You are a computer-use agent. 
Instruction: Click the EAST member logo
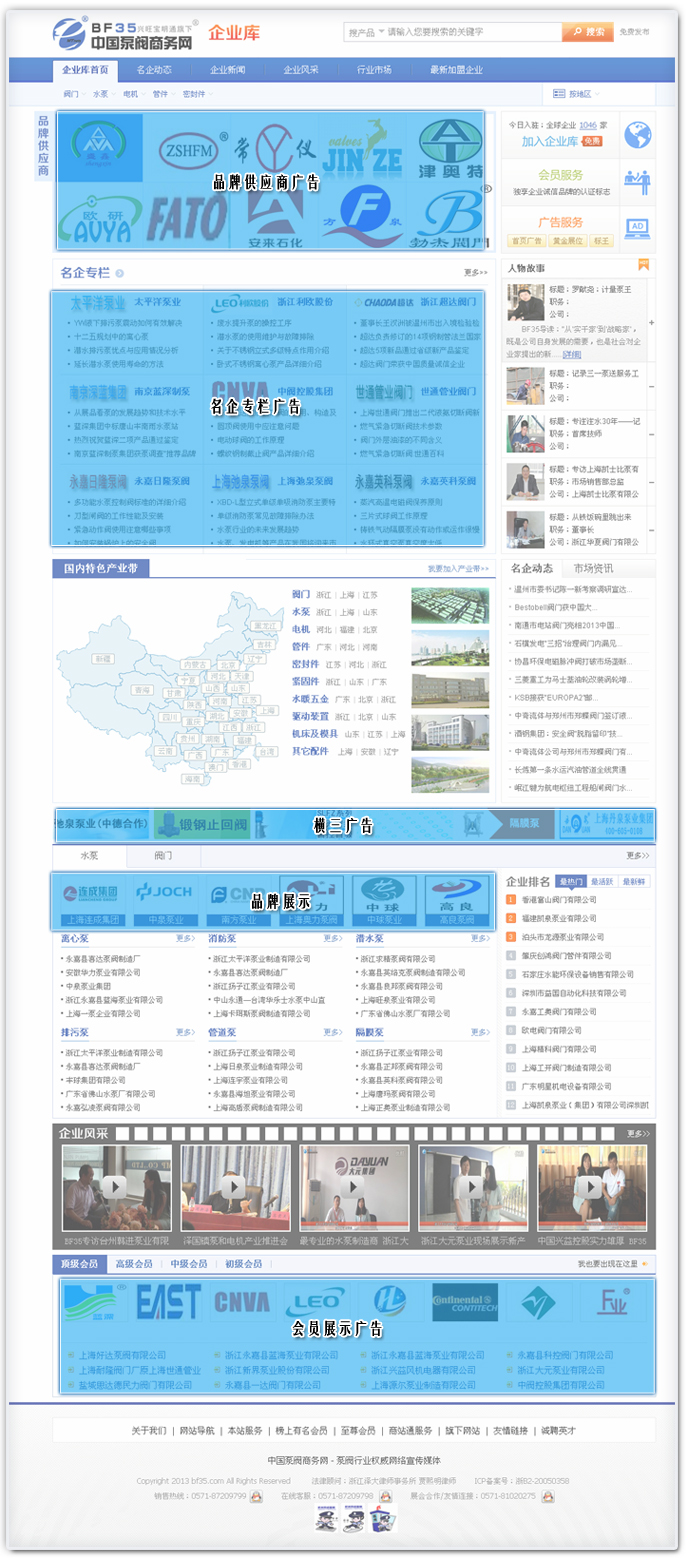coord(168,1302)
